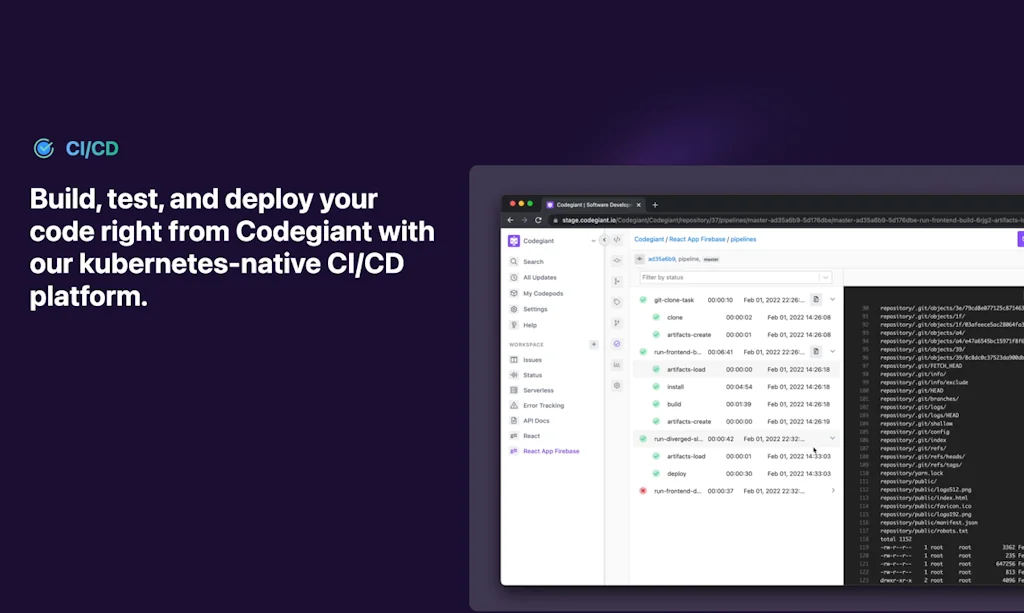Click the CI/CD checkmark logo icon
This screenshot has width=1024, height=613.
(x=44, y=149)
